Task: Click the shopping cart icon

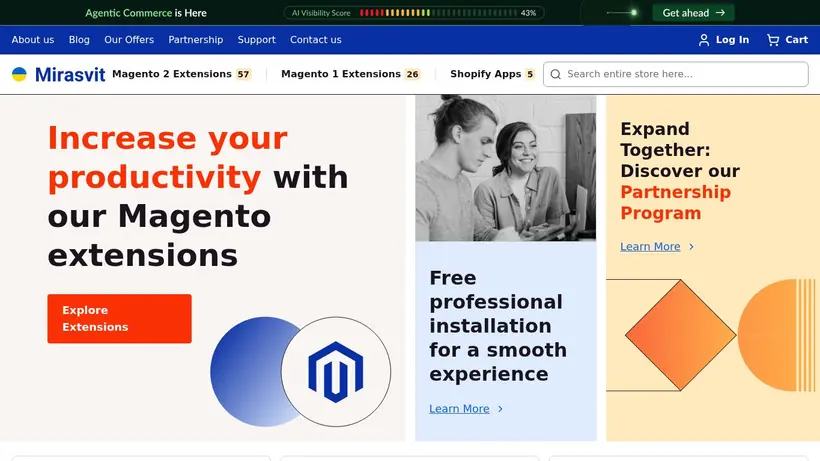Action: [773, 40]
